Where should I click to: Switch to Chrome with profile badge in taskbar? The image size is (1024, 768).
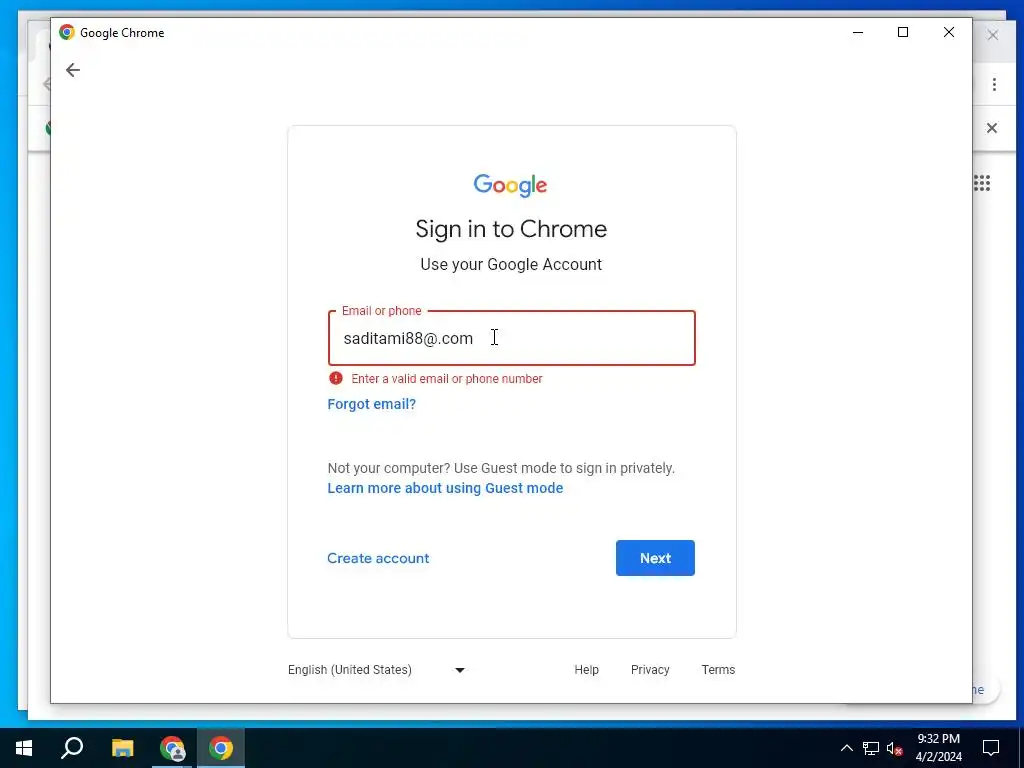[172, 748]
